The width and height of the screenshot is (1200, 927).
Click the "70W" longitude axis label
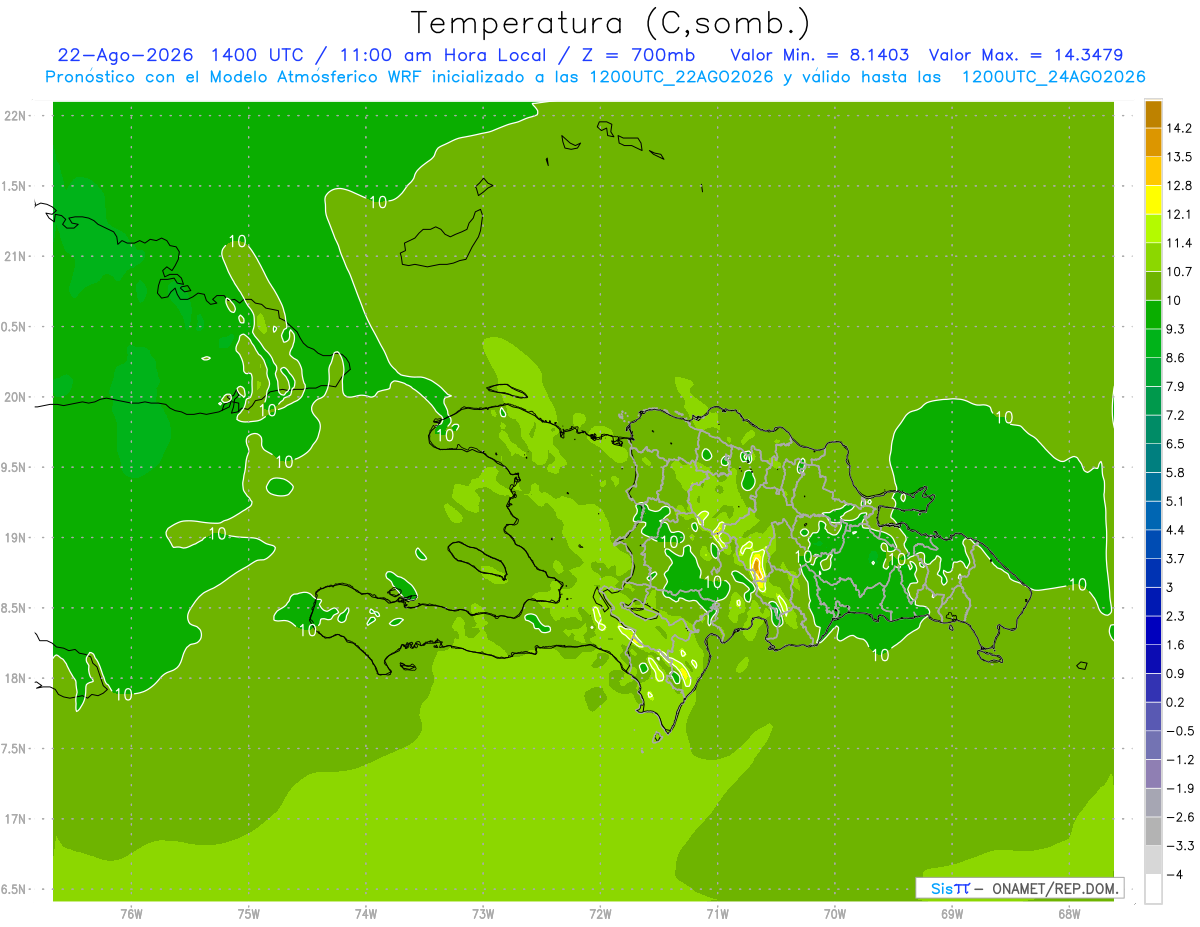835,912
